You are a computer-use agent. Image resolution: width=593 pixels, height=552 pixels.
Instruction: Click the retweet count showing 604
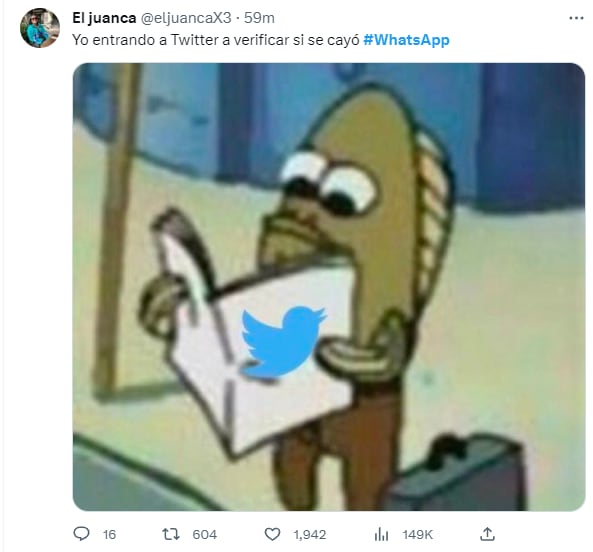205,535
